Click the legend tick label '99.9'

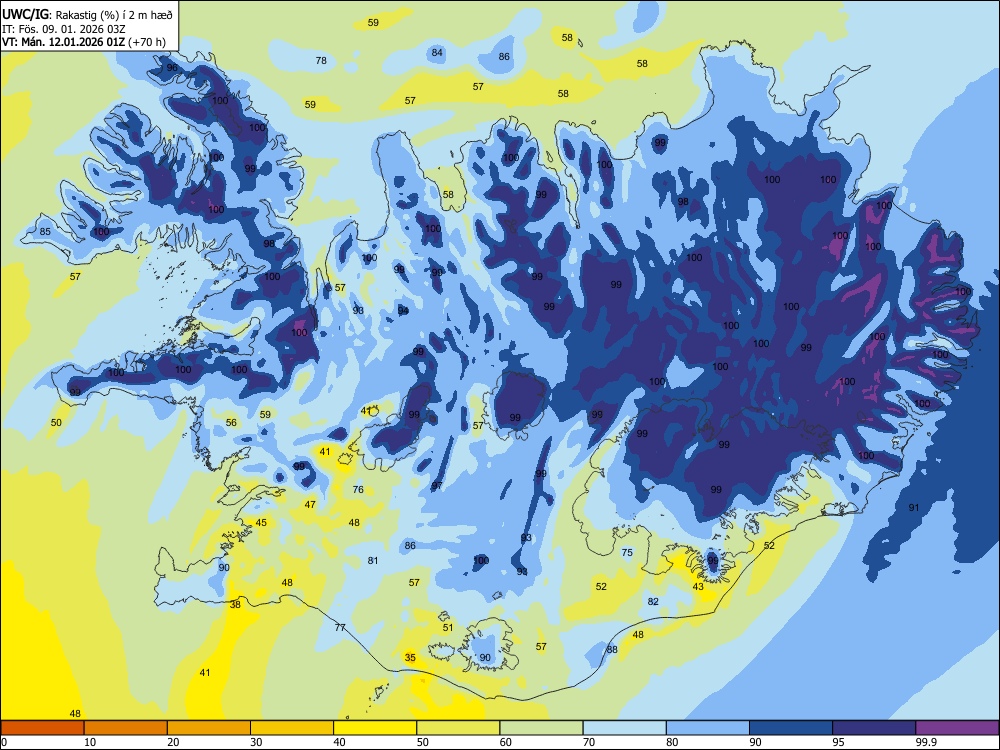click(x=926, y=742)
